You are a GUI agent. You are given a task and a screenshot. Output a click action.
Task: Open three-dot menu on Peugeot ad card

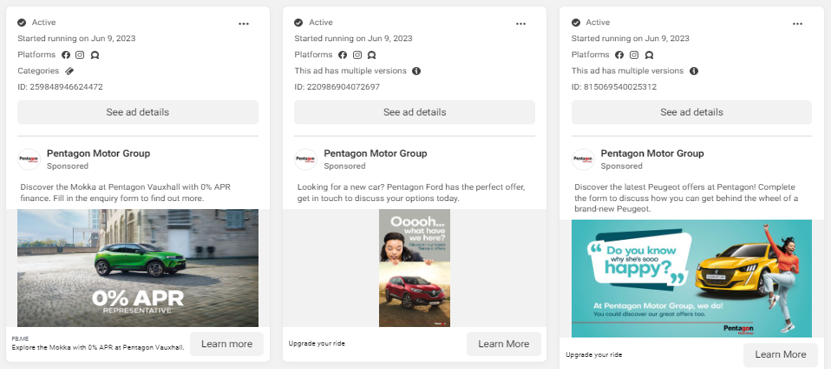(x=798, y=24)
